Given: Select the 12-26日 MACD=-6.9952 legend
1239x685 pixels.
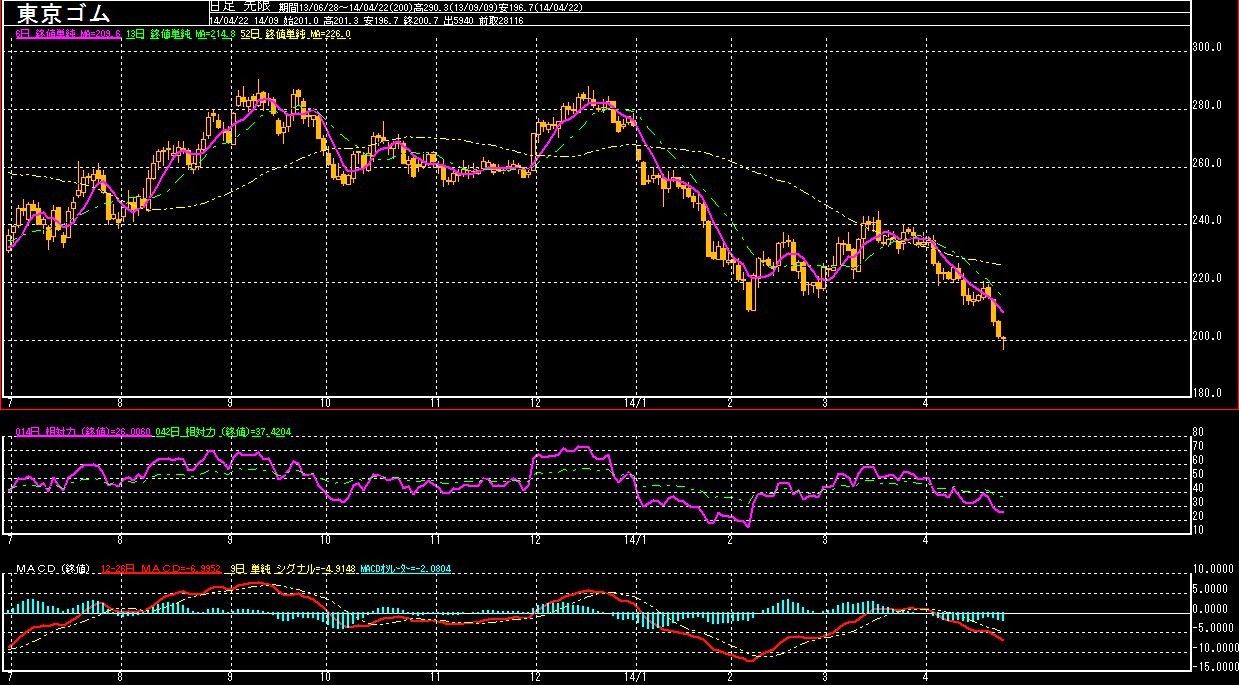Looking at the screenshot, I should pos(160,568).
